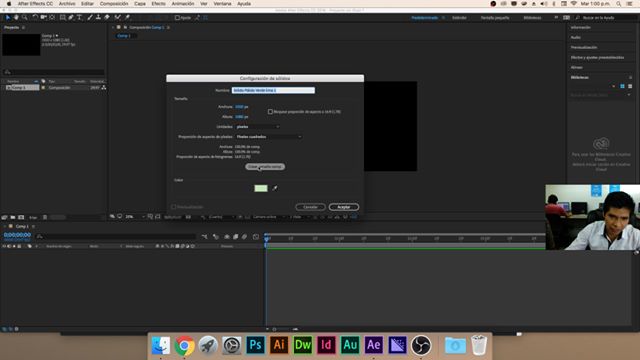Viewport: 640px width, 360px height.
Task: Open the Illustrator icon in Dock
Action: pos(279,345)
